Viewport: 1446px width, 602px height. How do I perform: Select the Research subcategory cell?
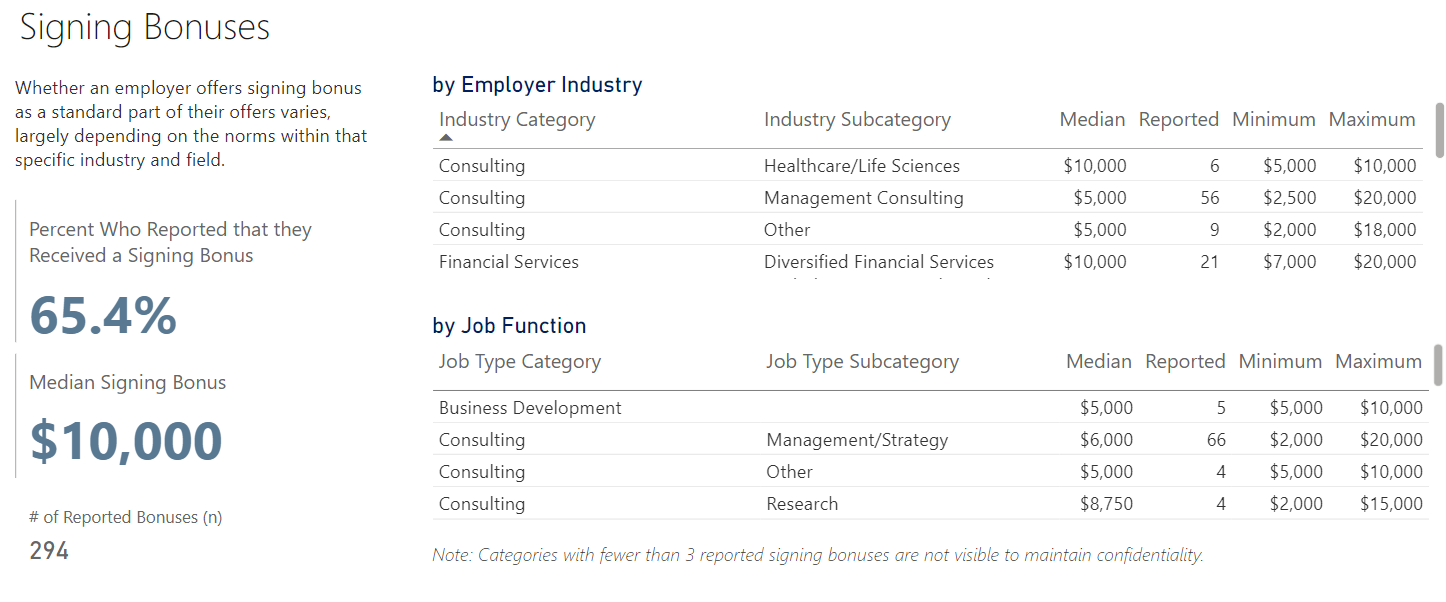coord(802,504)
